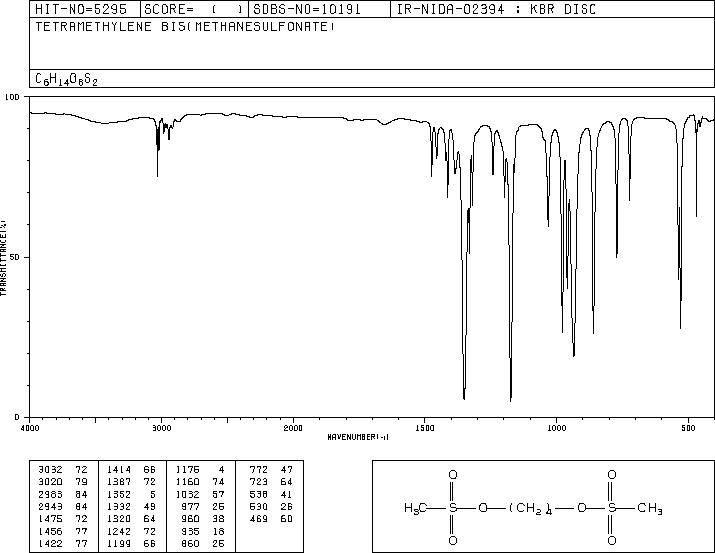The height and width of the screenshot is (553, 715).
Task: Click the TRANSMITTANCE y-axis title
Action: [4, 258]
